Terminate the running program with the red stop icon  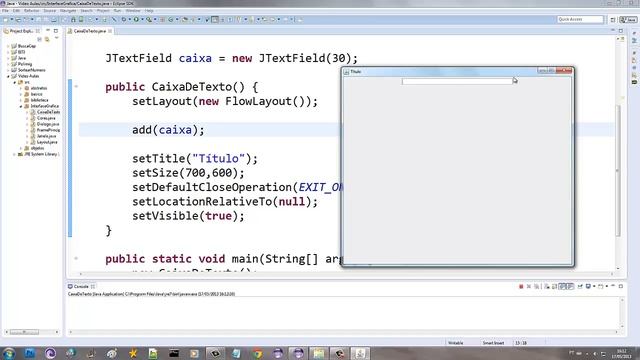point(521,287)
